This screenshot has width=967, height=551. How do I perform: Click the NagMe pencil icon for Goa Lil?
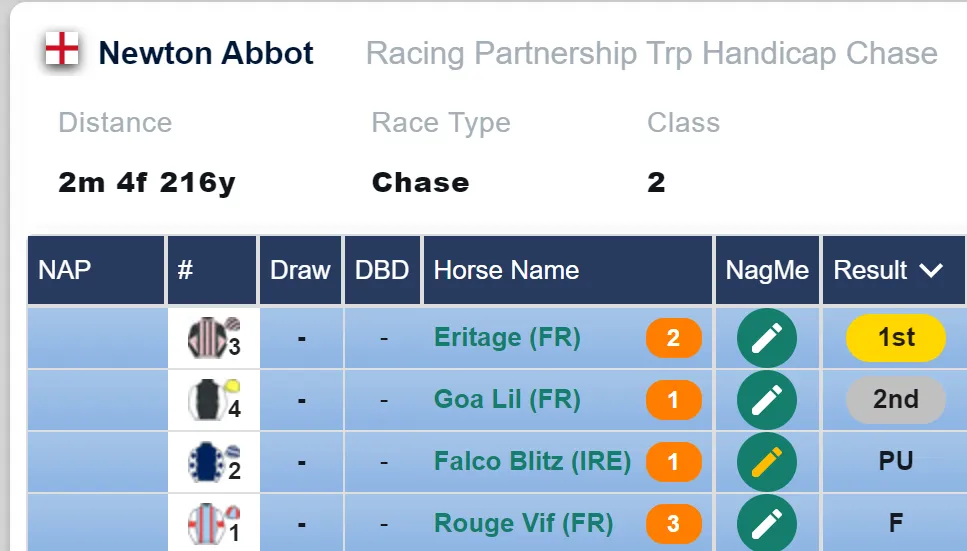767,400
